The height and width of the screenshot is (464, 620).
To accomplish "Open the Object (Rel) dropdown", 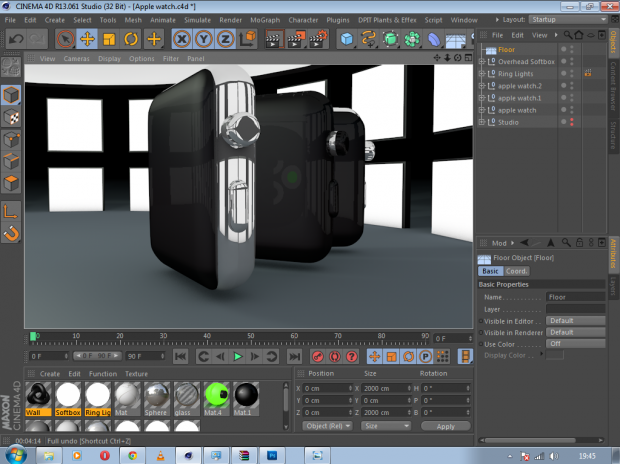I will click(x=327, y=426).
